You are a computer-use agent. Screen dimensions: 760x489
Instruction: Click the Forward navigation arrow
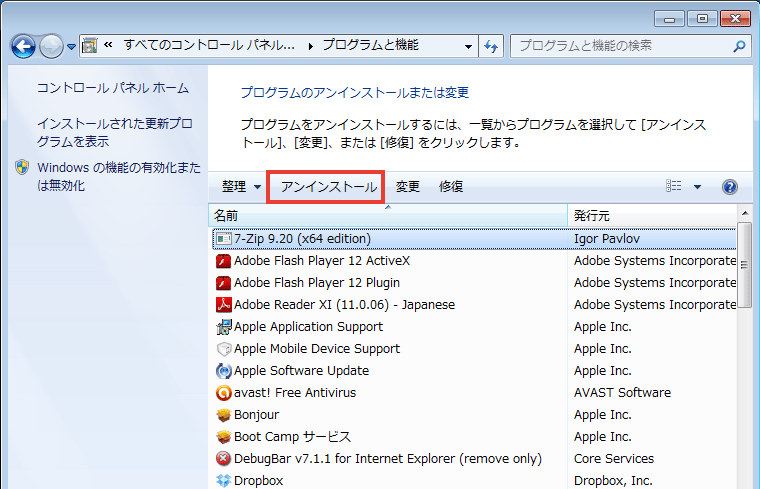[51, 47]
